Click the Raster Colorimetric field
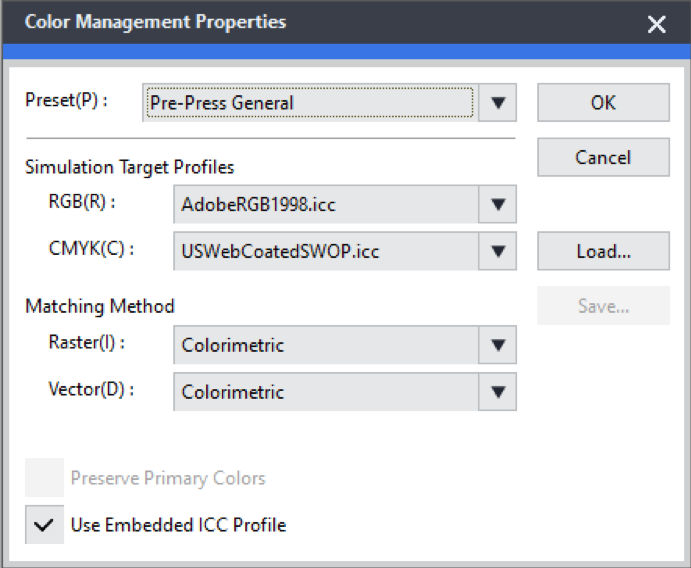 (x=326, y=345)
